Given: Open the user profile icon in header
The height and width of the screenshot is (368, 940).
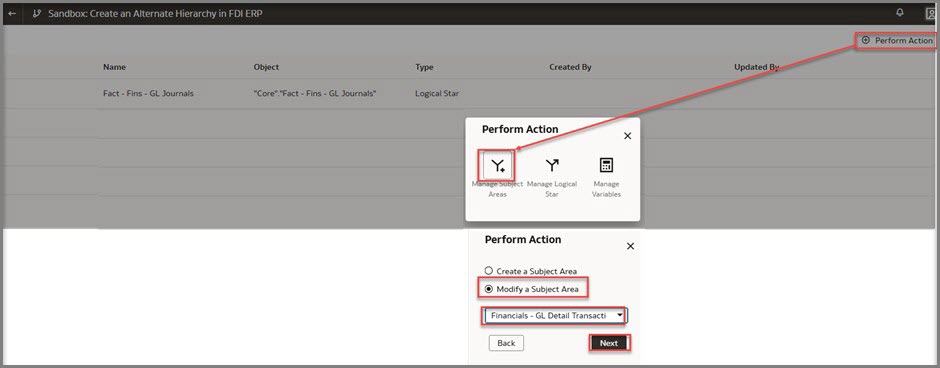Looking at the screenshot, I should [x=931, y=14].
